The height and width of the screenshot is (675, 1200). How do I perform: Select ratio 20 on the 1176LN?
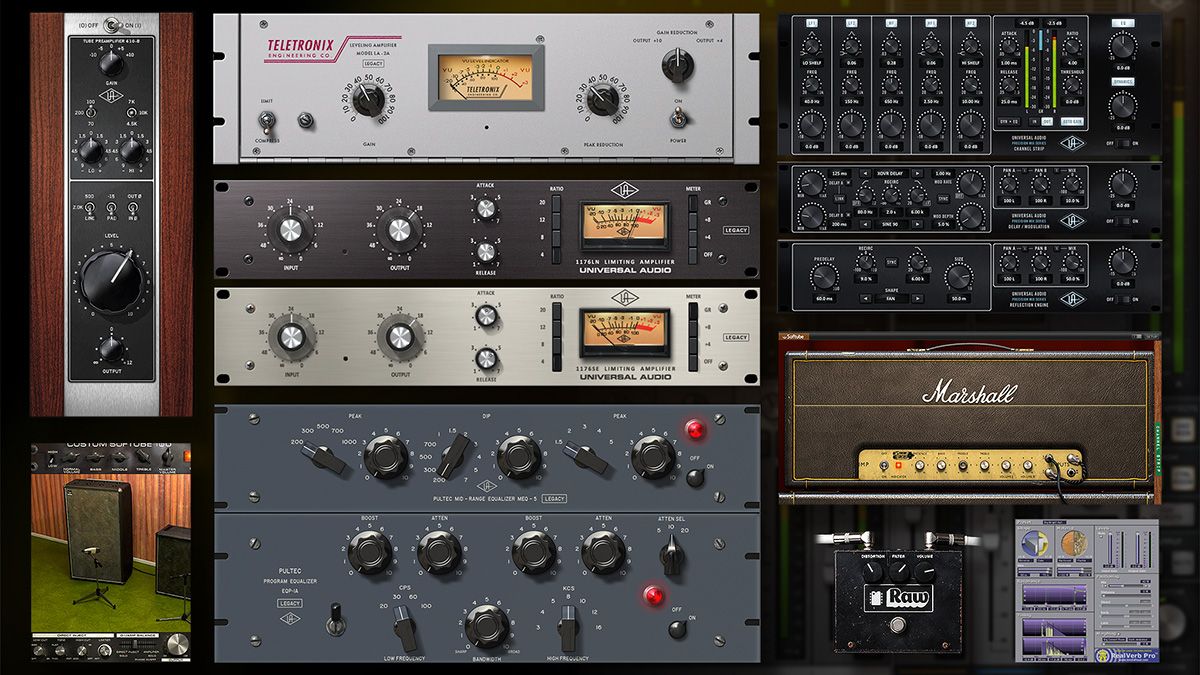557,205
